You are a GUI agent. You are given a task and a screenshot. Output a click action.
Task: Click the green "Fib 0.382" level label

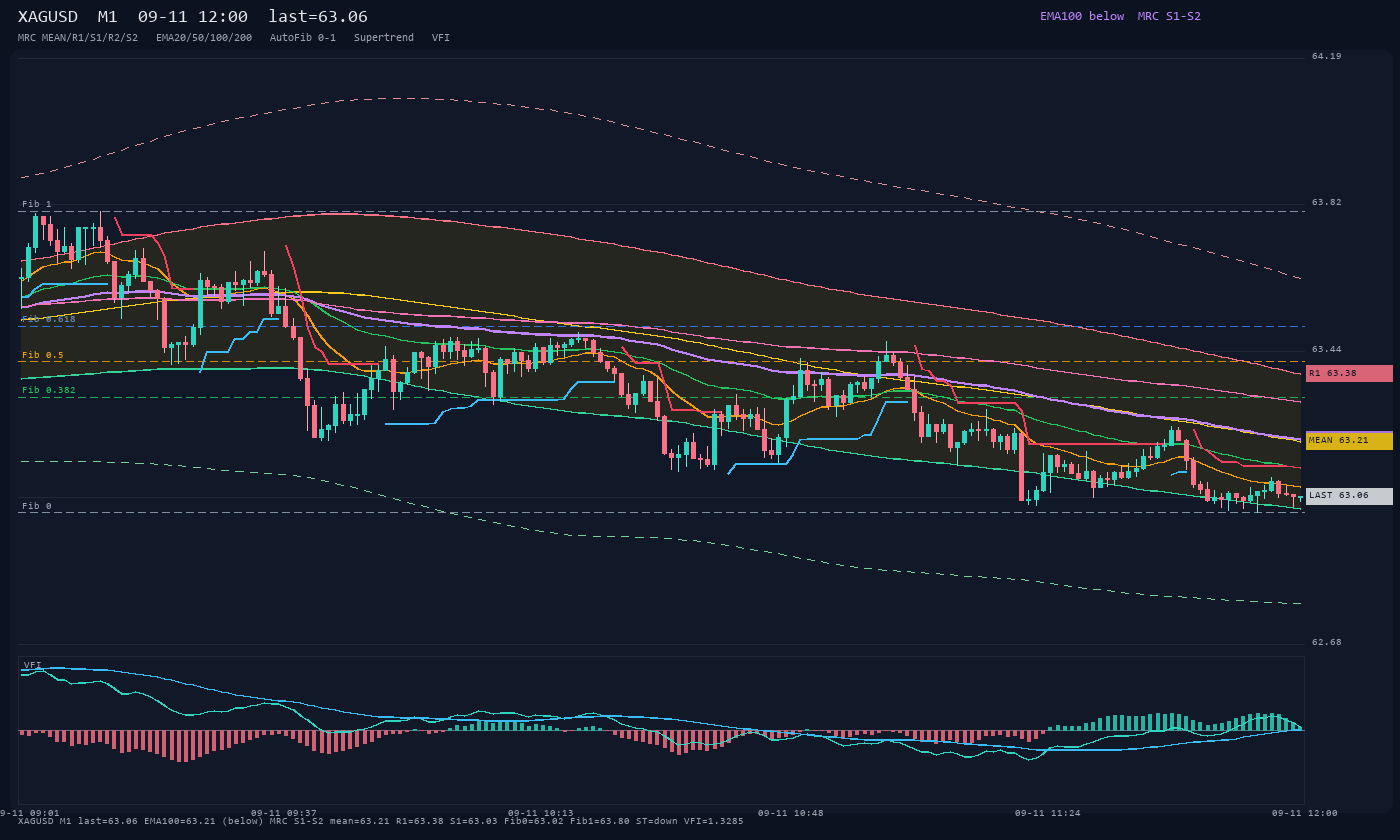[49, 390]
